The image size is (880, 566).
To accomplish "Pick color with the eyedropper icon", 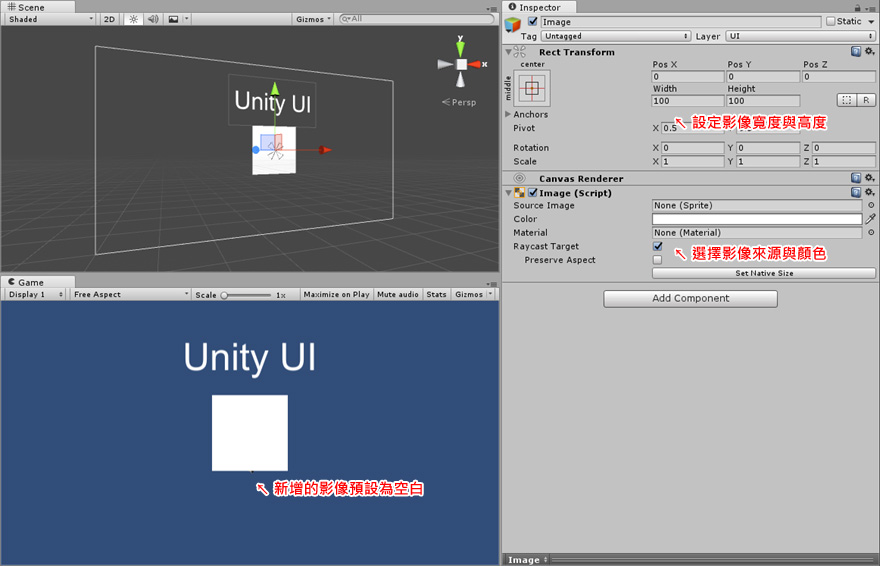I will point(870,219).
